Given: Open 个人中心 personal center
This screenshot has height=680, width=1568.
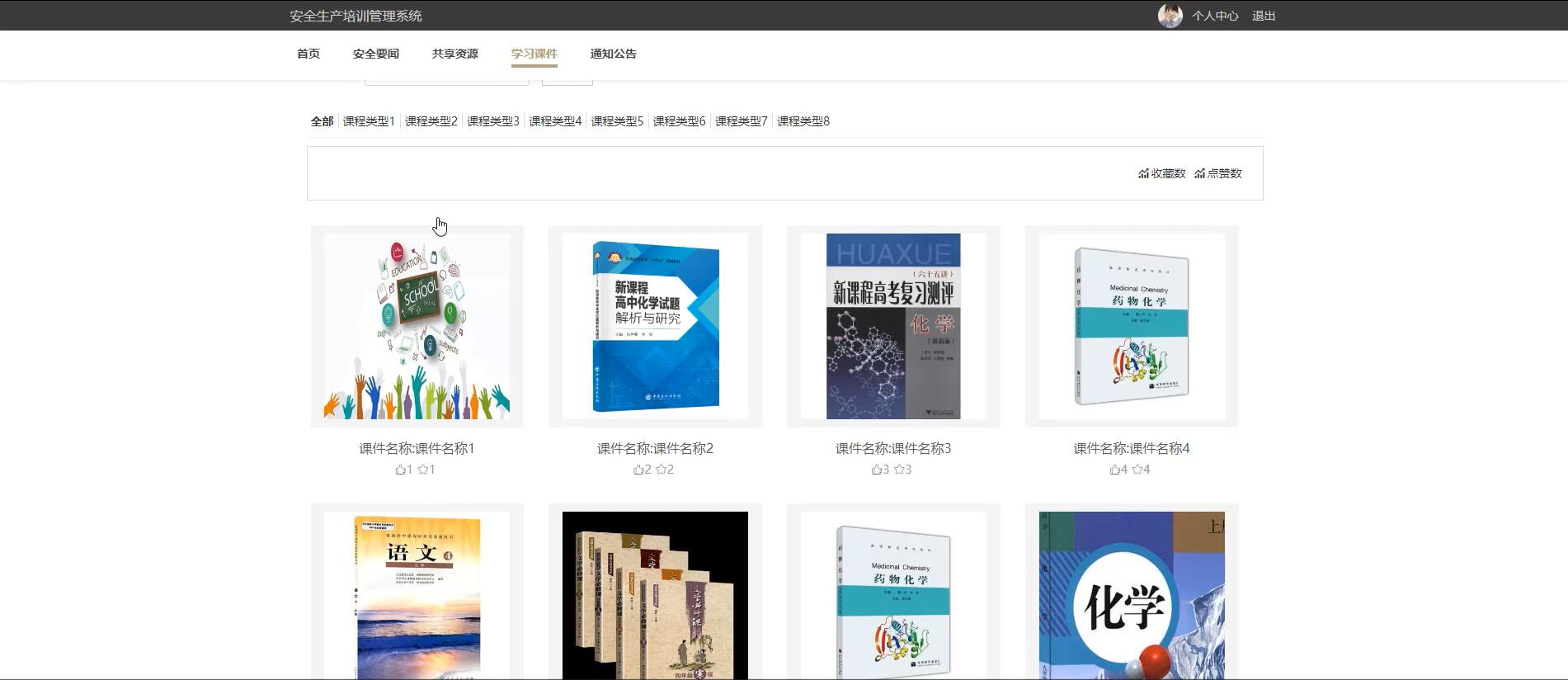Looking at the screenshot, I should point(1215,16).
